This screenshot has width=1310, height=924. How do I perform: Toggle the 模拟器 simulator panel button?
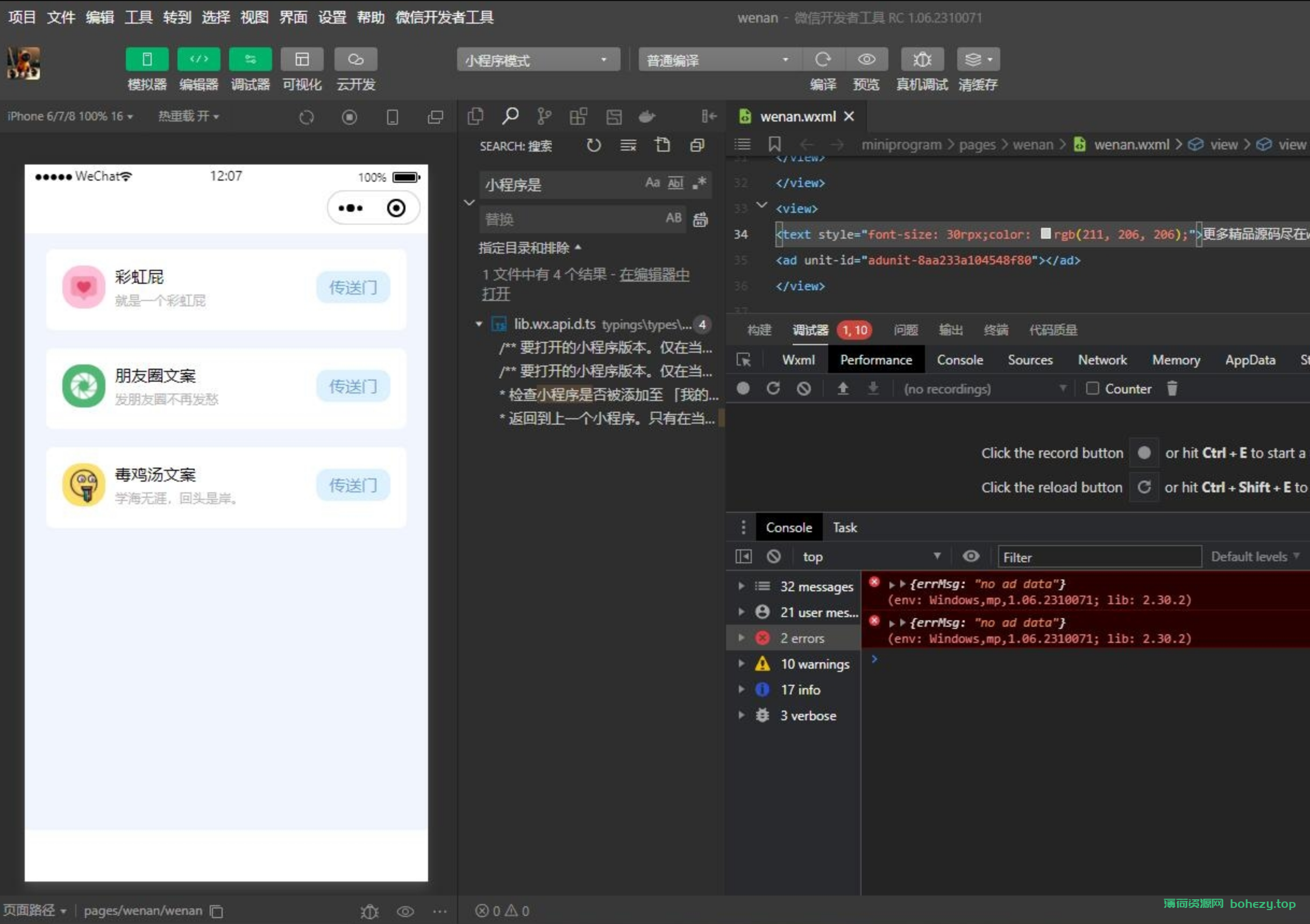[x=147, y=59]
